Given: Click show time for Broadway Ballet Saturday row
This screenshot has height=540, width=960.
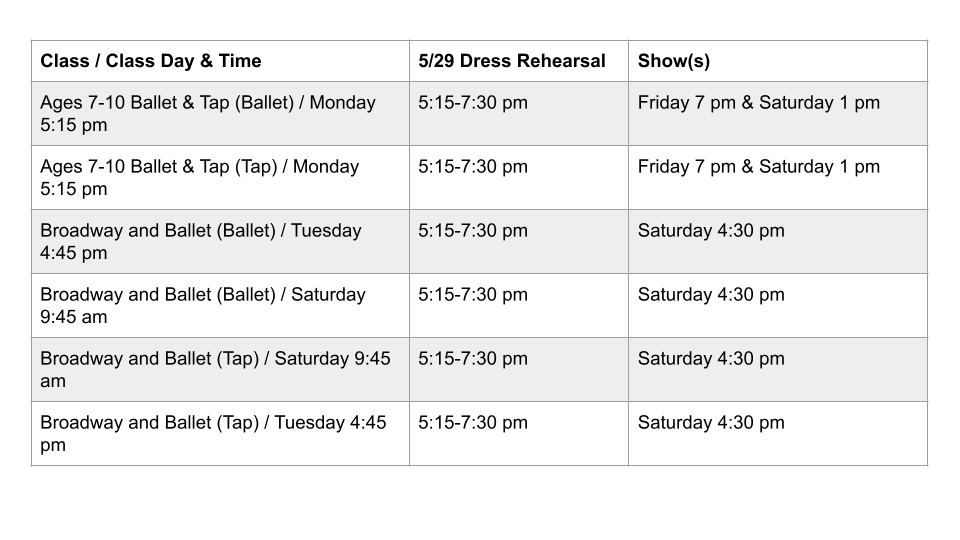Looking at the screenshot, I should click(711, 294).
